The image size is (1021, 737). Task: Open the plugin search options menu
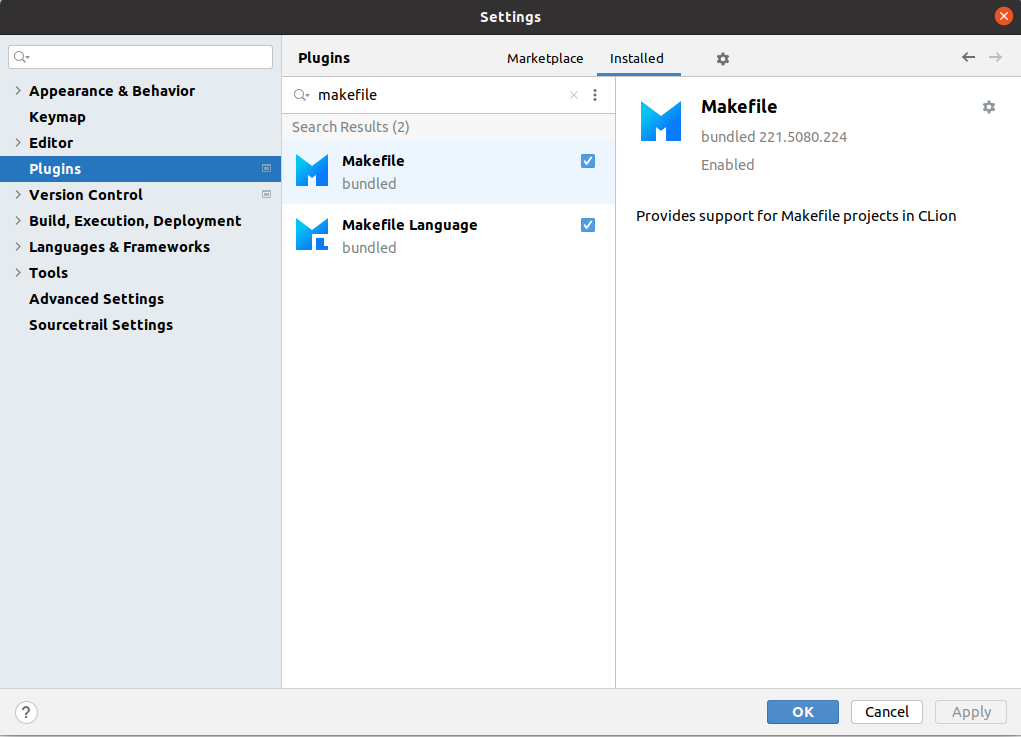tap(595, 95)
